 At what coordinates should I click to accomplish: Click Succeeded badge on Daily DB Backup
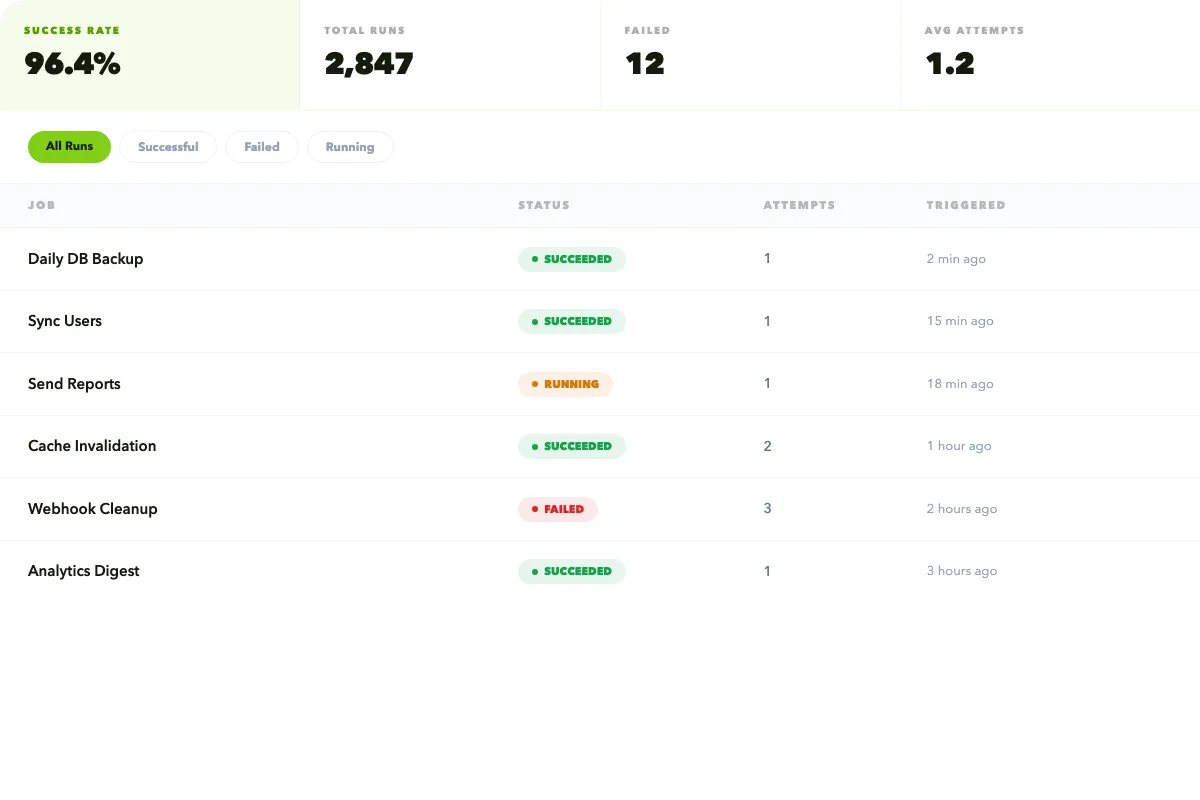572,259
